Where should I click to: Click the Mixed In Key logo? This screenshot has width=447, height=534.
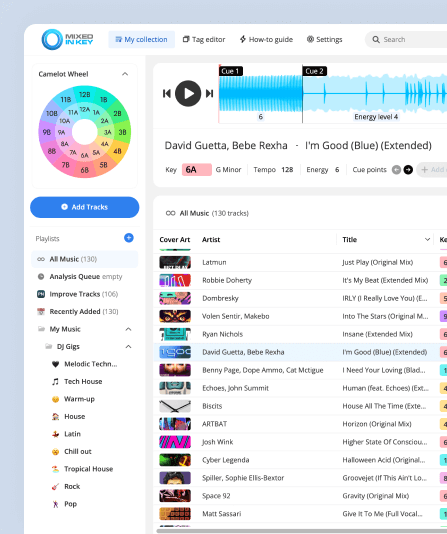coord(67,40)
